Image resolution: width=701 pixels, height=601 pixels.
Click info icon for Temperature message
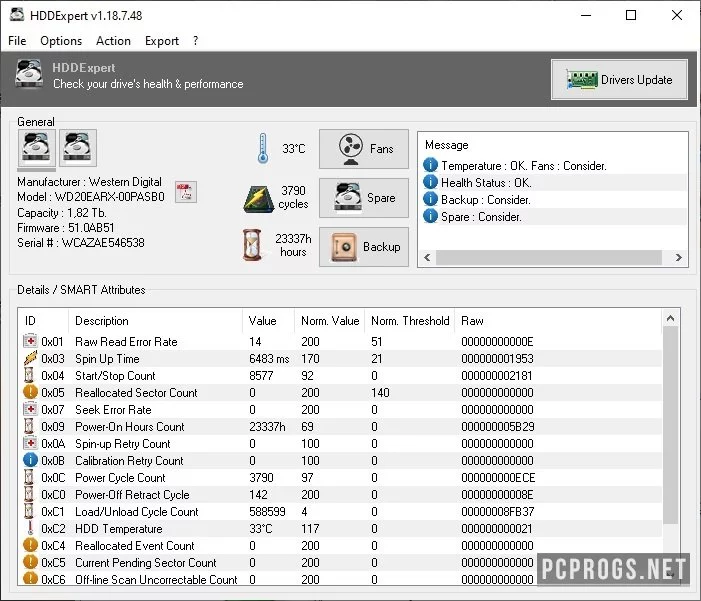tap(430, 165)
